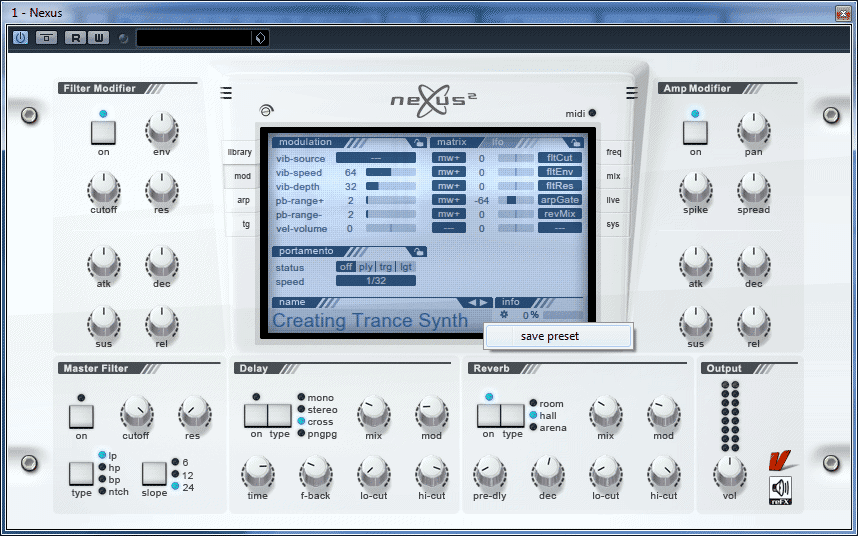Click the Amp Modifier spike knob
This screenshot has width=858, height=536.
[695, 188]
